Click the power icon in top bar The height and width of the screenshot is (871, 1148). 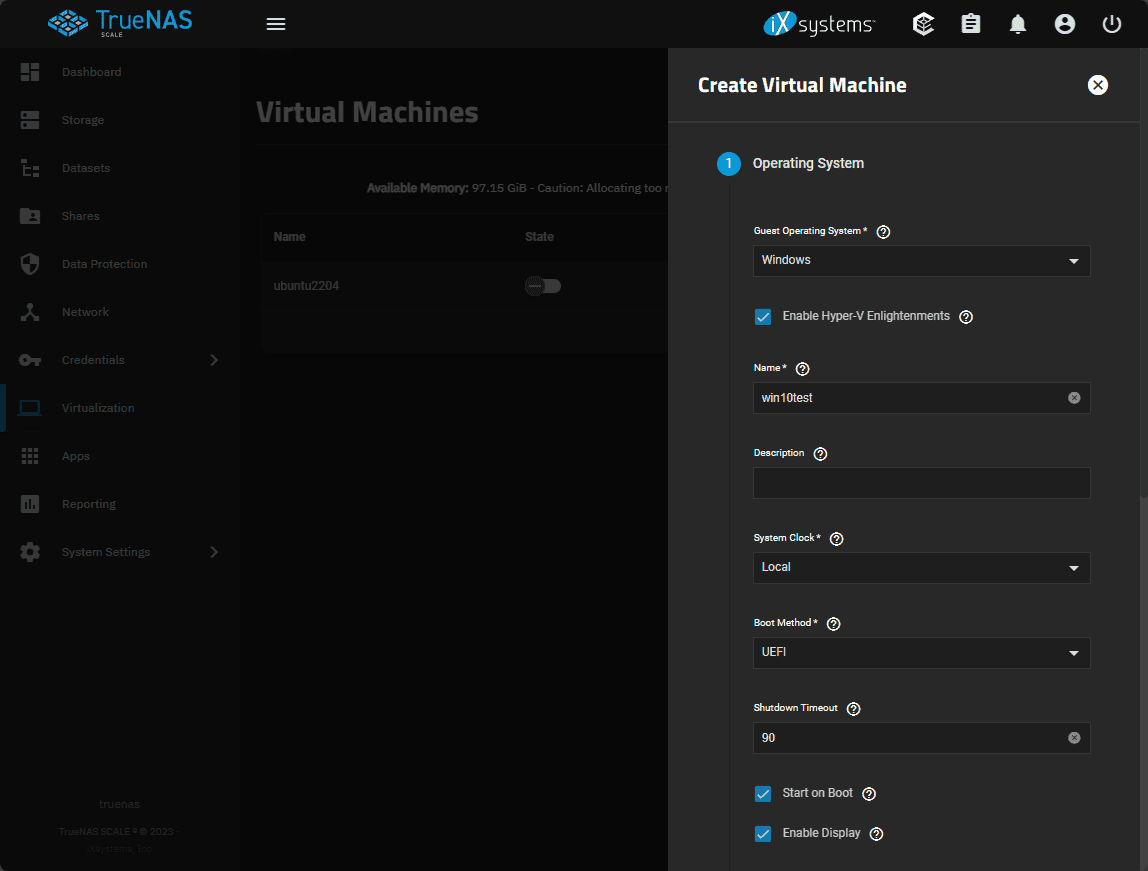[x=1112, y=24]
